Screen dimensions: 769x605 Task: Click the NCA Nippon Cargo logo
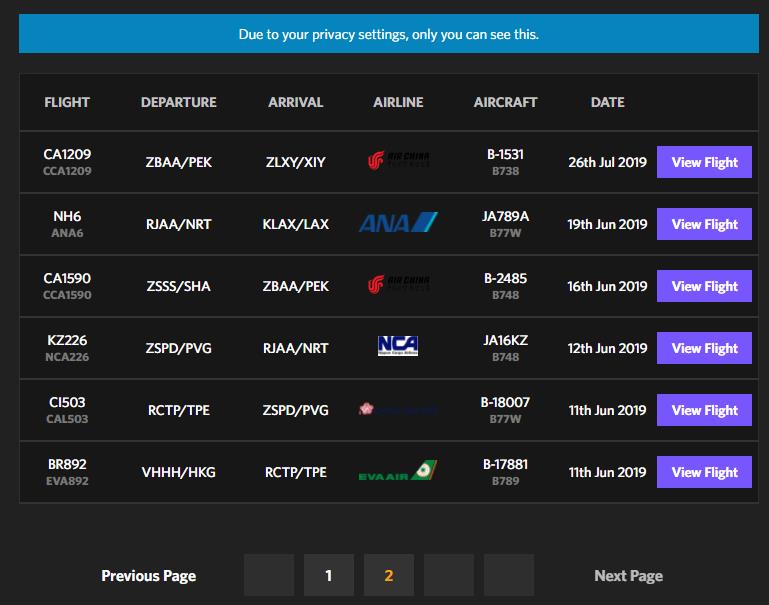click(x=398, y=347)
